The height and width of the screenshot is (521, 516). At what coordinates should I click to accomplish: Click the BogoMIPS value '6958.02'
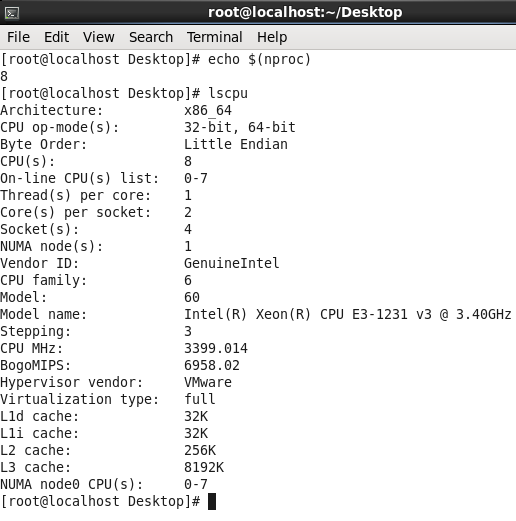pyautogui.click(x=212, y=365)
